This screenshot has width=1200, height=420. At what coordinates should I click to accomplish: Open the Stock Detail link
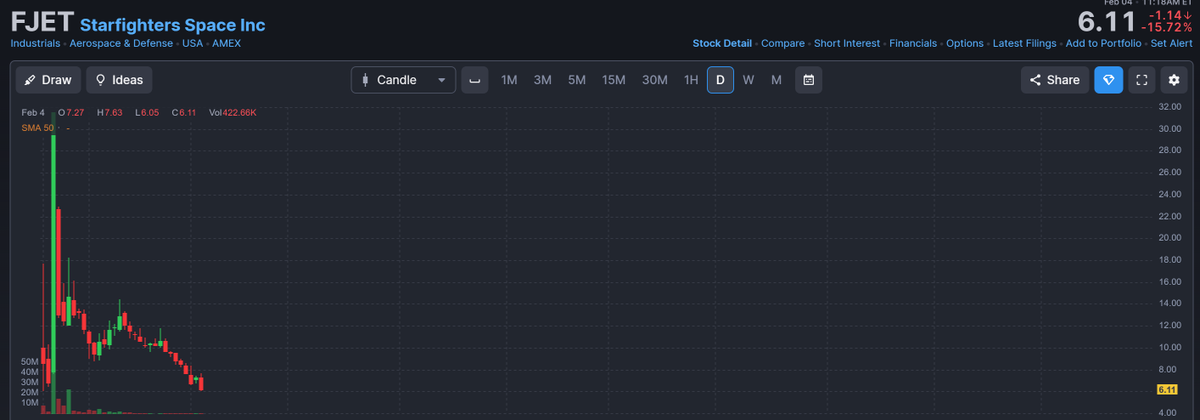pyautogui.click(x=722, y=44)
